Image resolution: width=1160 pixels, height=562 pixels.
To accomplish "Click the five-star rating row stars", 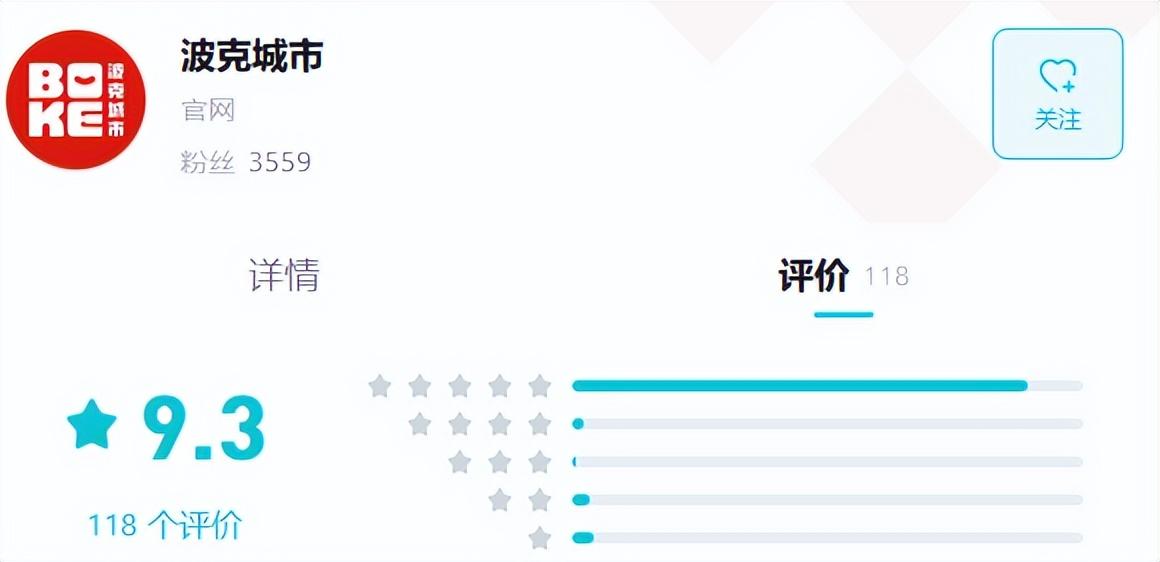I will (460, 386).
